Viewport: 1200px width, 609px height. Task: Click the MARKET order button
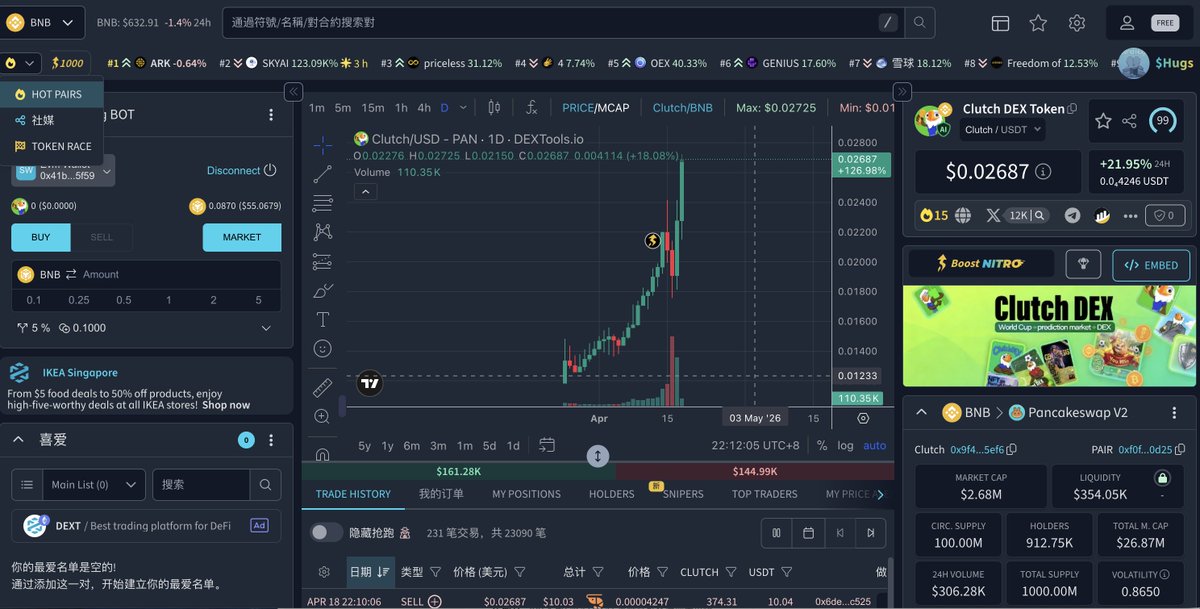[242, 237]
